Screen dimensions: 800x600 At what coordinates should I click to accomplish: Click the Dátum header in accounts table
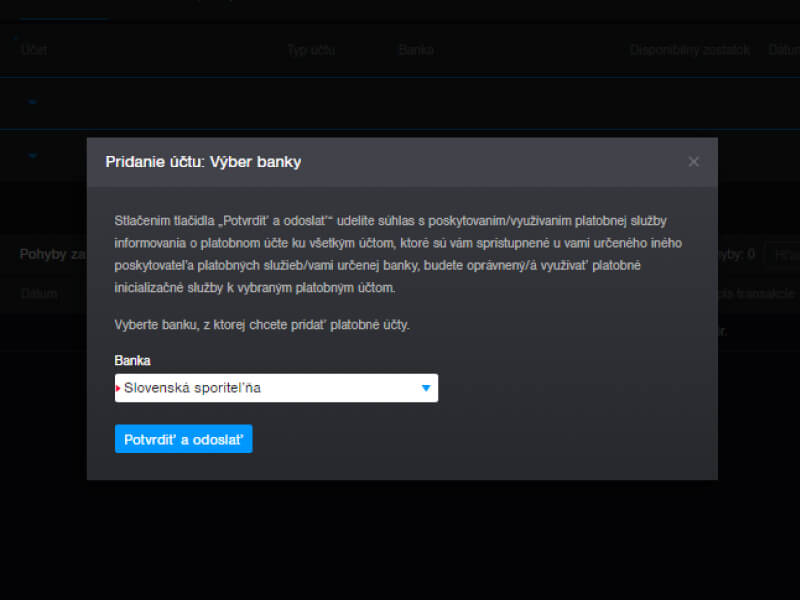(x=783, y=50)
